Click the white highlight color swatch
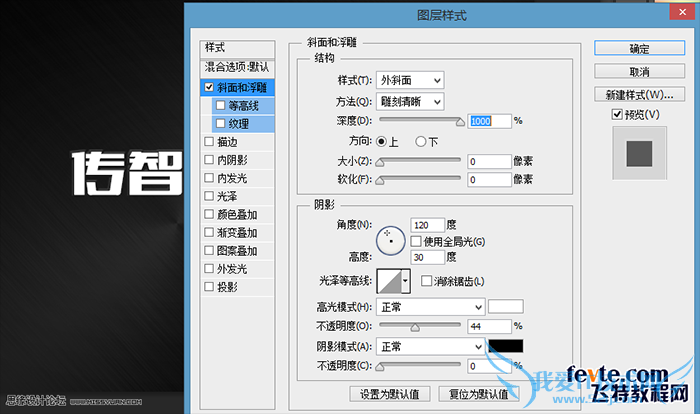 [x=506, y=306]
